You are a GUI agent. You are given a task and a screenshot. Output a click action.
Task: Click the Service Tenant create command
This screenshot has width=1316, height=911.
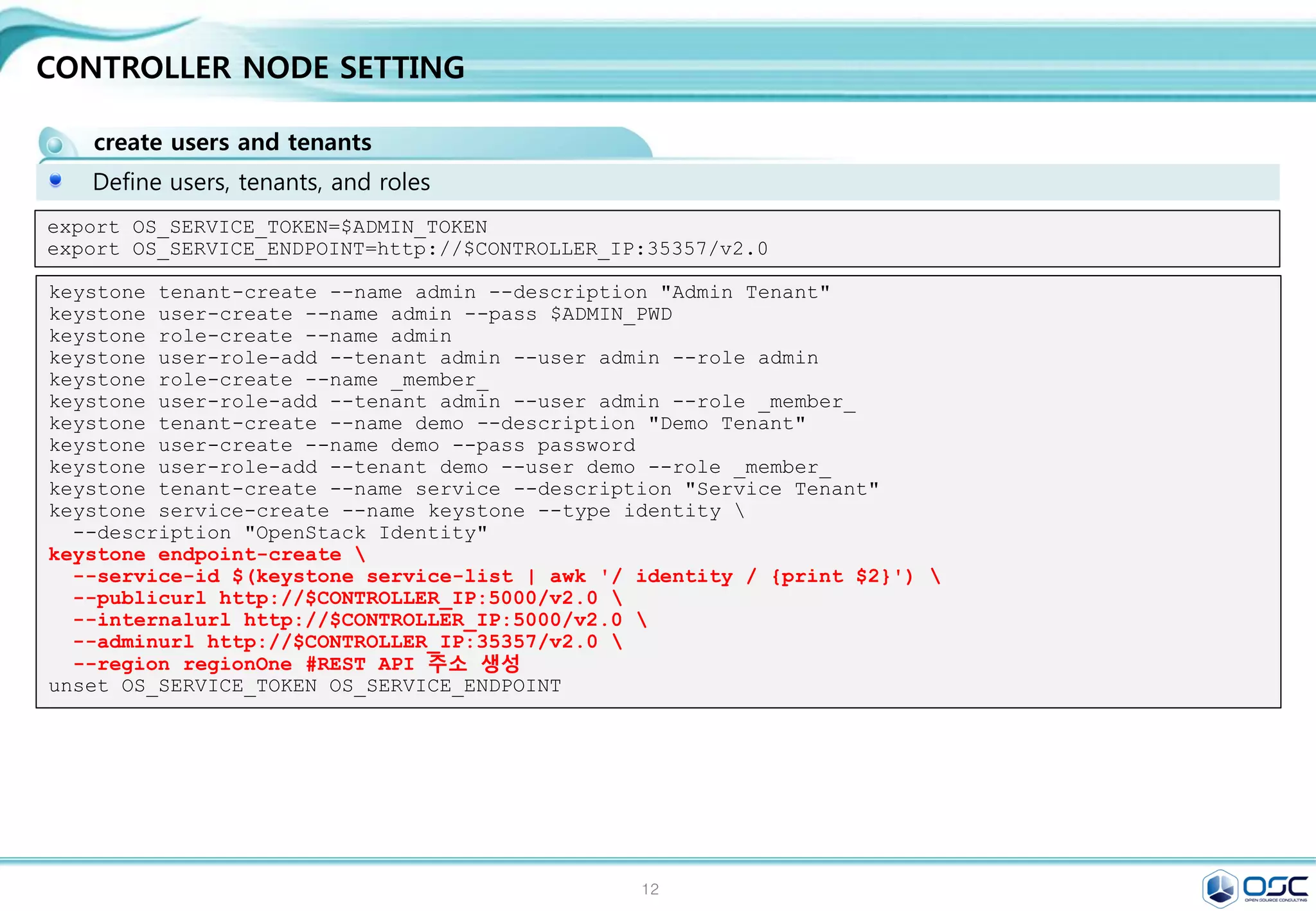pyautogui.click(x=463, y=490)
